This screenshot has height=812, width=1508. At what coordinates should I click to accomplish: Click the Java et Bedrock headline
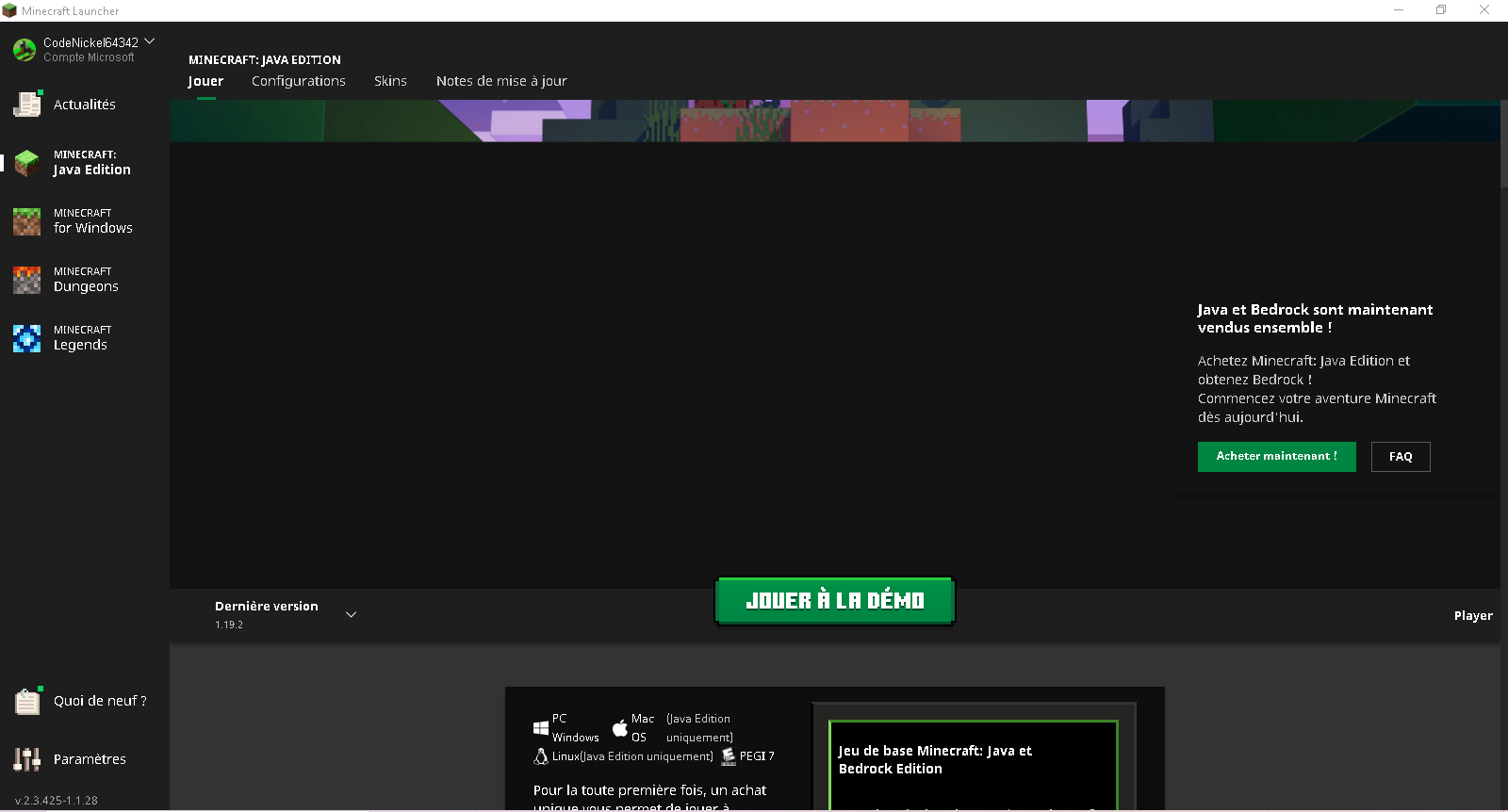pos(1315,318)
